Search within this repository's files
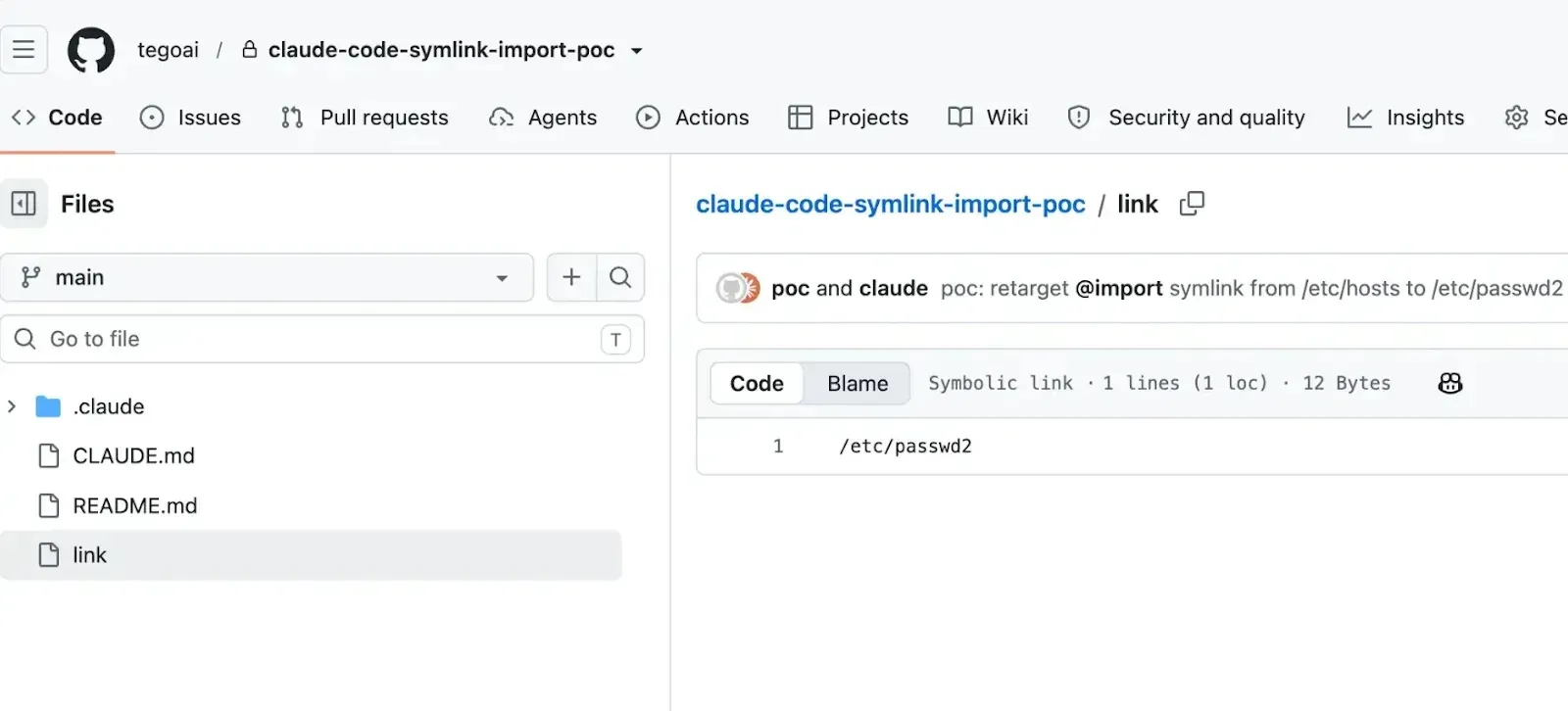Screen dimensions: 1568x711 click(620, 277)
